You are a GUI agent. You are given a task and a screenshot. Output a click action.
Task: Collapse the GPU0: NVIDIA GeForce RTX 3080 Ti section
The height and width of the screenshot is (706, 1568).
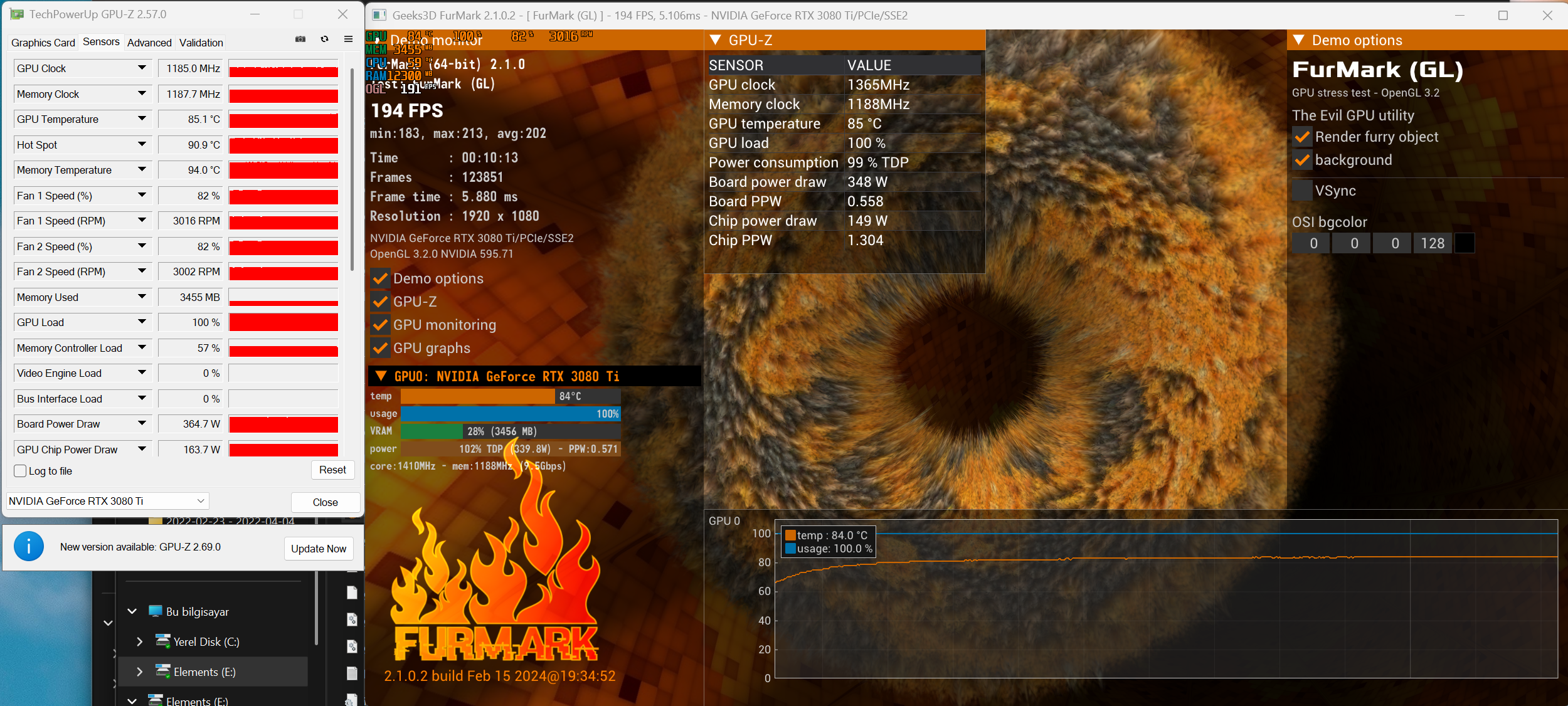pos(381,376)
